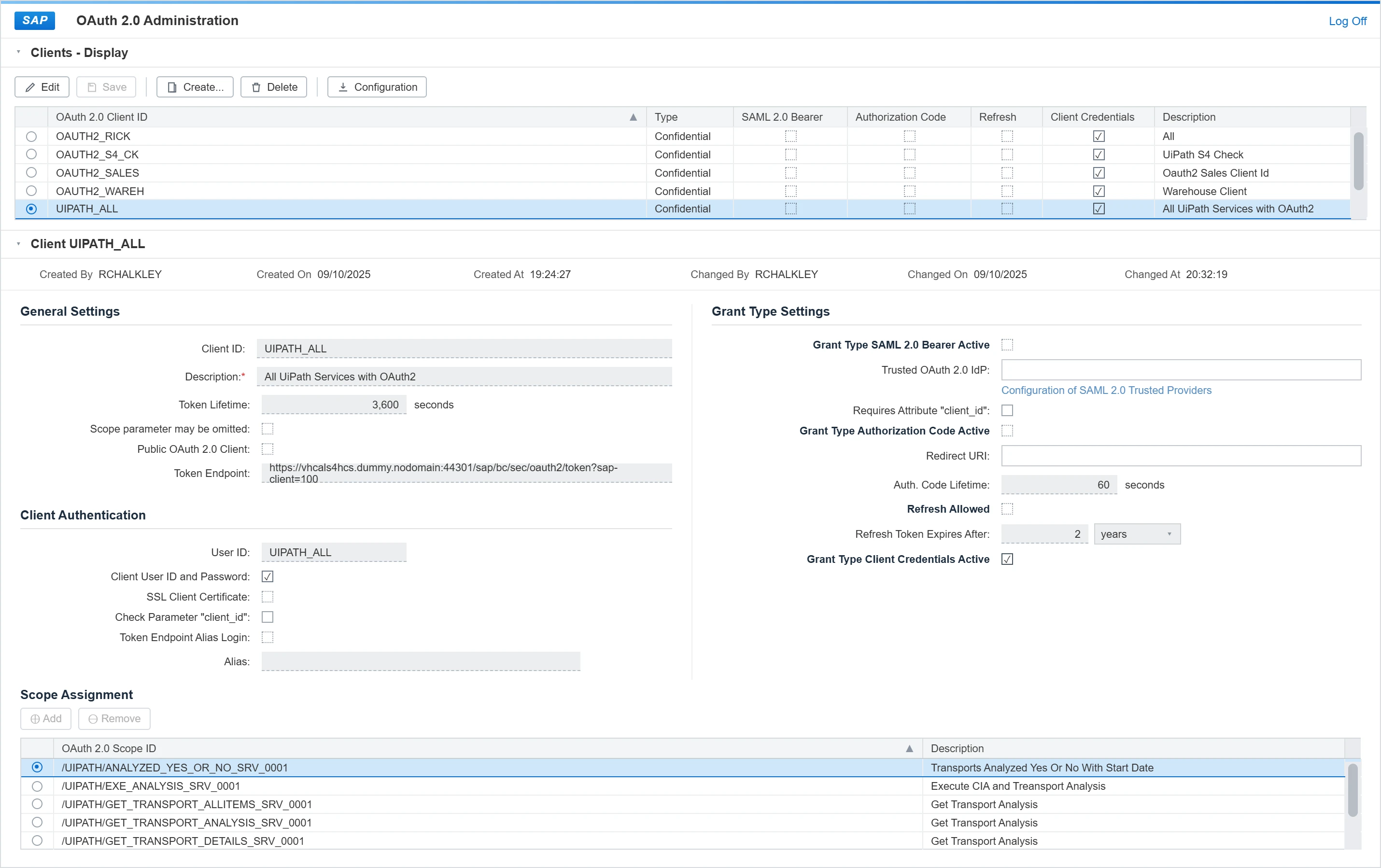Screen dimensions: 1381x868
Task: Click the Edit pencil button
Action: coord(42,87)
